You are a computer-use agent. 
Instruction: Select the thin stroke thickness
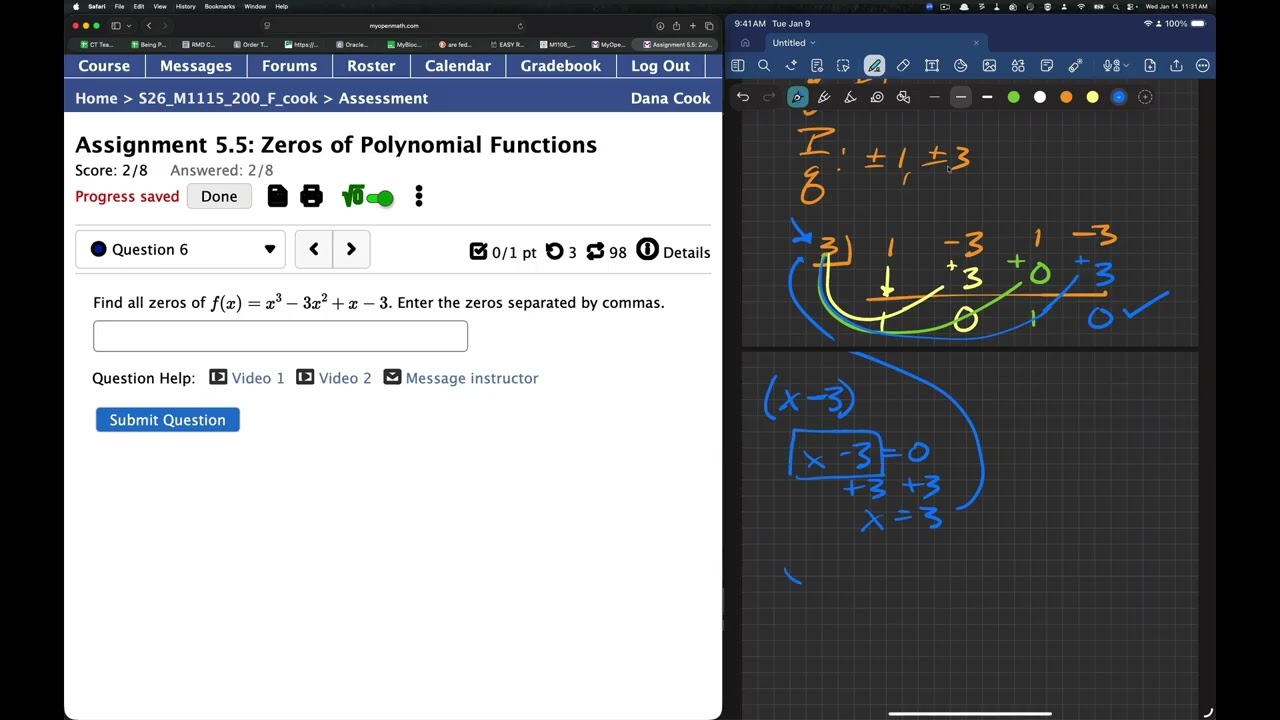(934, 97)
